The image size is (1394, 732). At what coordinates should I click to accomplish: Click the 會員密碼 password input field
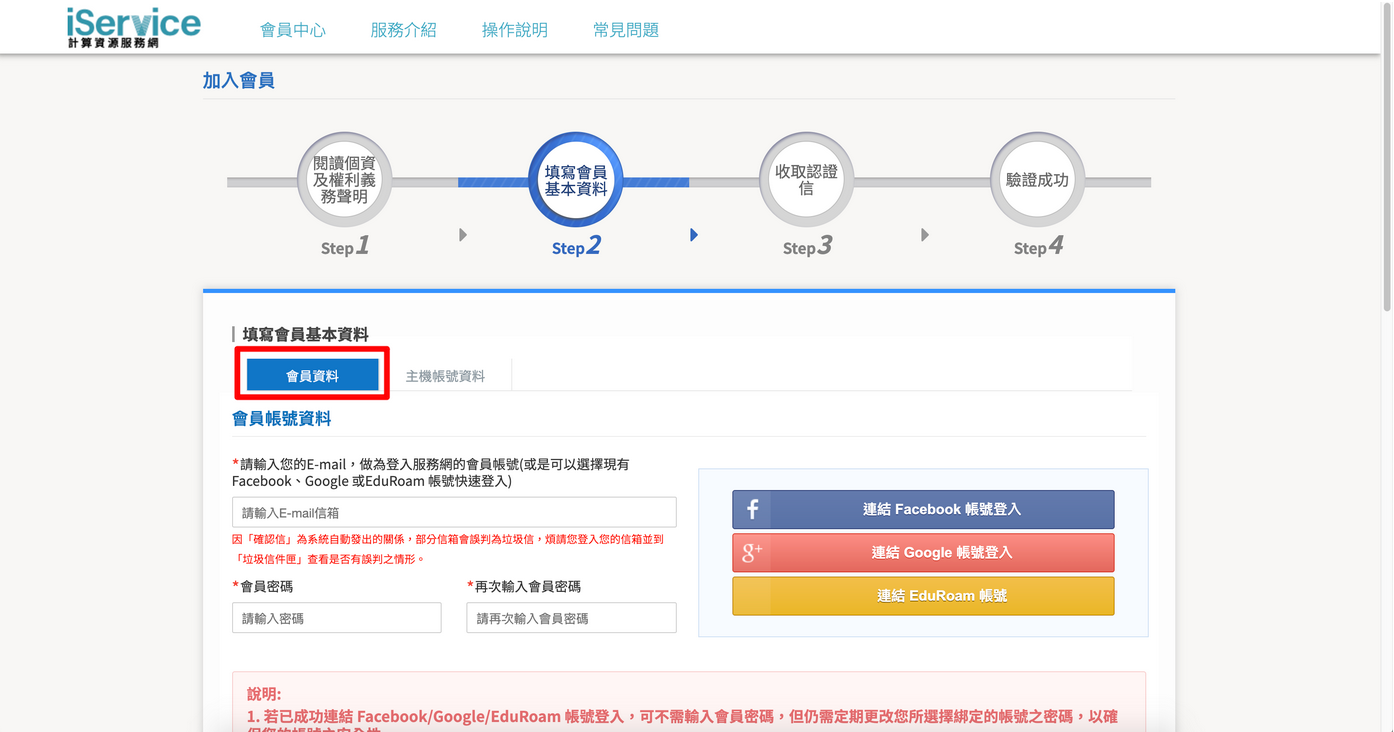pos(336,617)
